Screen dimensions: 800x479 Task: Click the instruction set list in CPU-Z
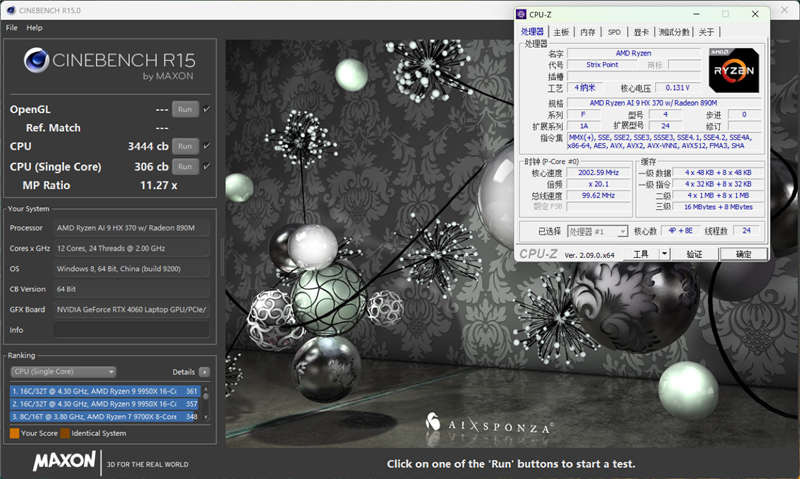665,141
